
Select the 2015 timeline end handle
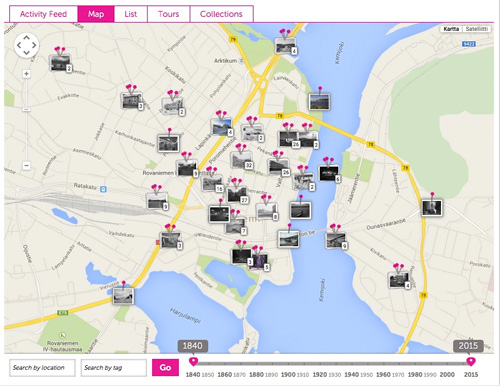click(471, 361)
